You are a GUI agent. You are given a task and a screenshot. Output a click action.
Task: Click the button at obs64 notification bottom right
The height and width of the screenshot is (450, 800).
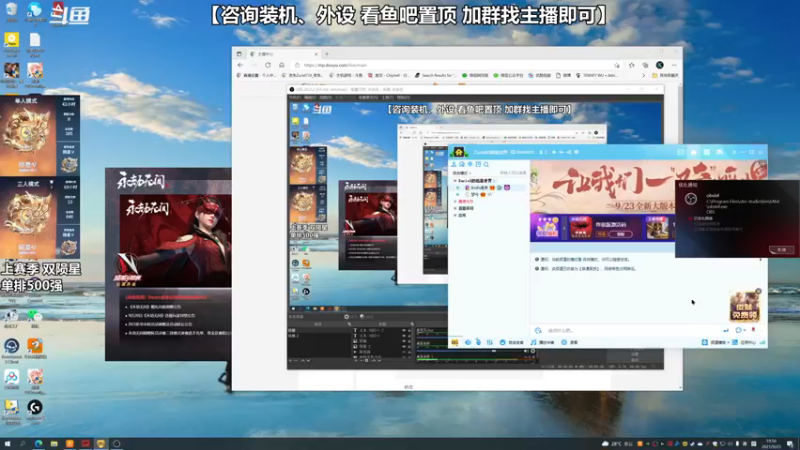[782, 249]
